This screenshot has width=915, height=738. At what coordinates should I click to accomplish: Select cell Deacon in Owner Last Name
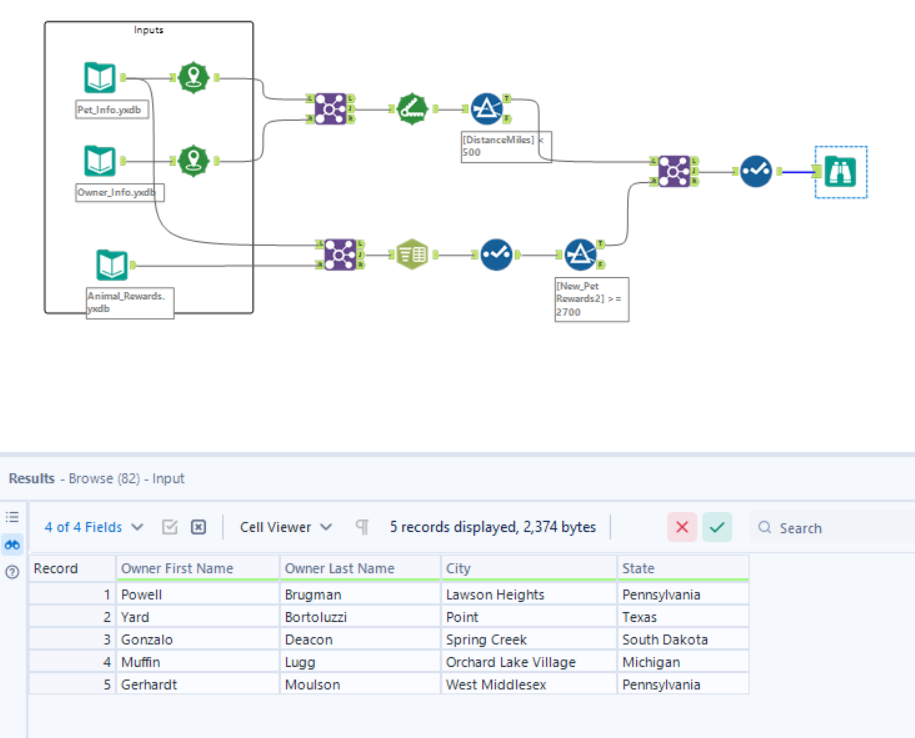point(360,639)
